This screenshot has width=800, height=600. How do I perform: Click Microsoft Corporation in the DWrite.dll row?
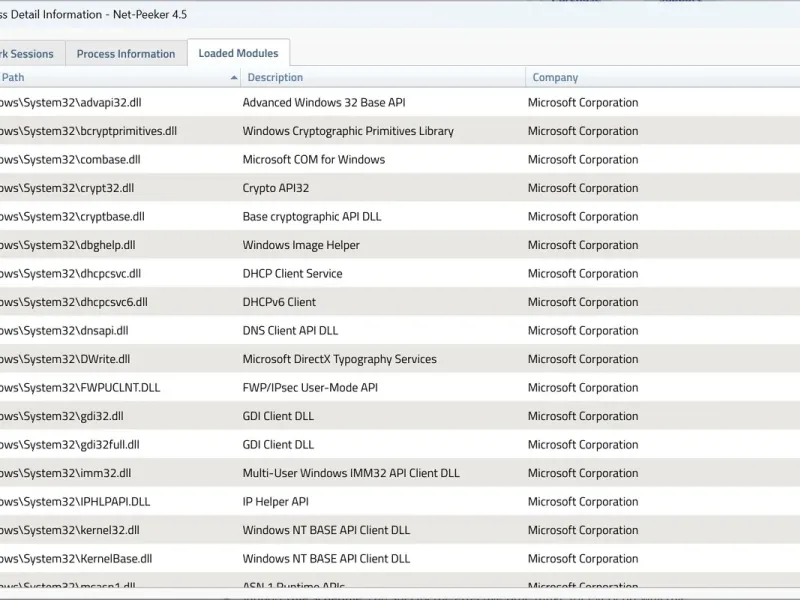point(583,360)
